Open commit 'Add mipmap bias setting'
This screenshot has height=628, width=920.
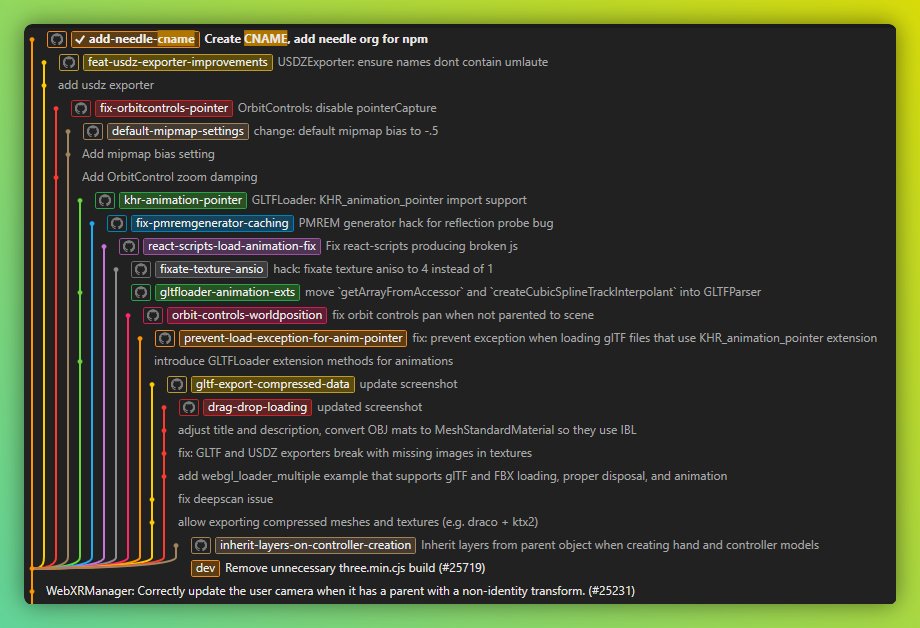pyautogui.click(x=148, y=154)
